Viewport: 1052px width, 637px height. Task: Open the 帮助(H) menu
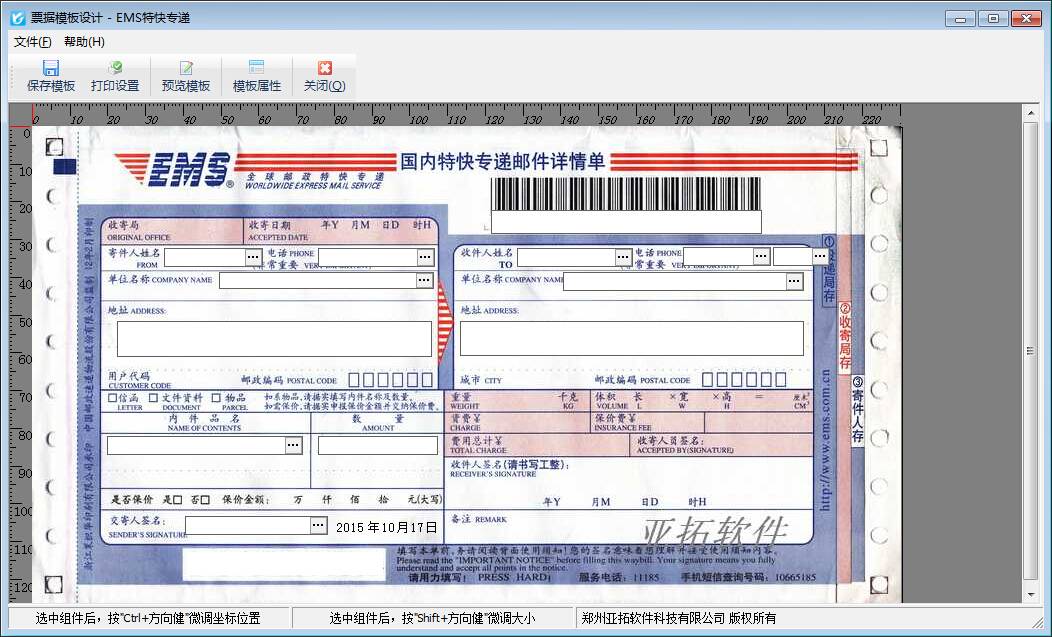[x=85, y=42]
